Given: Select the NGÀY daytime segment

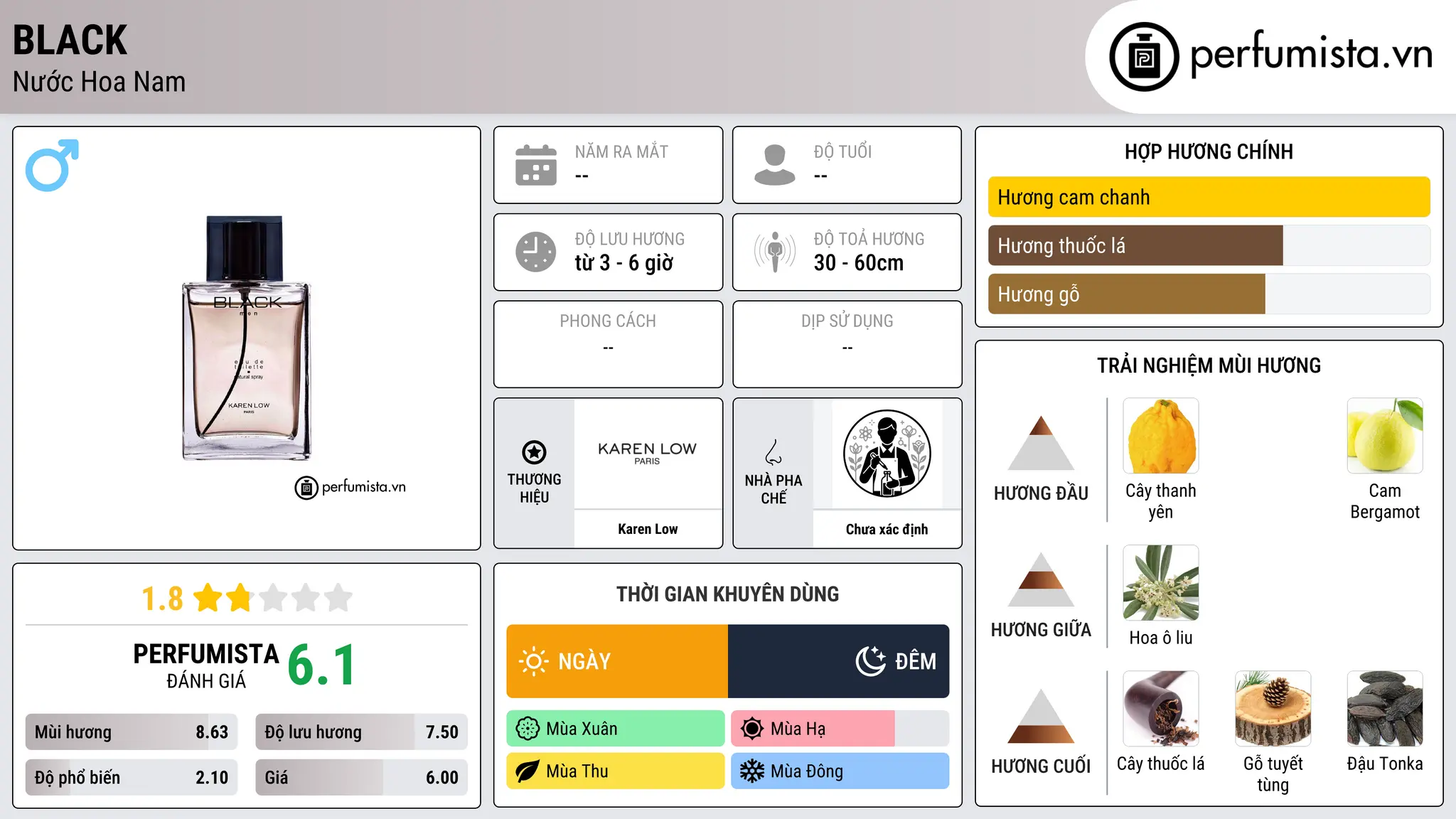Looking at the screenshot, I should coord(617,661).
